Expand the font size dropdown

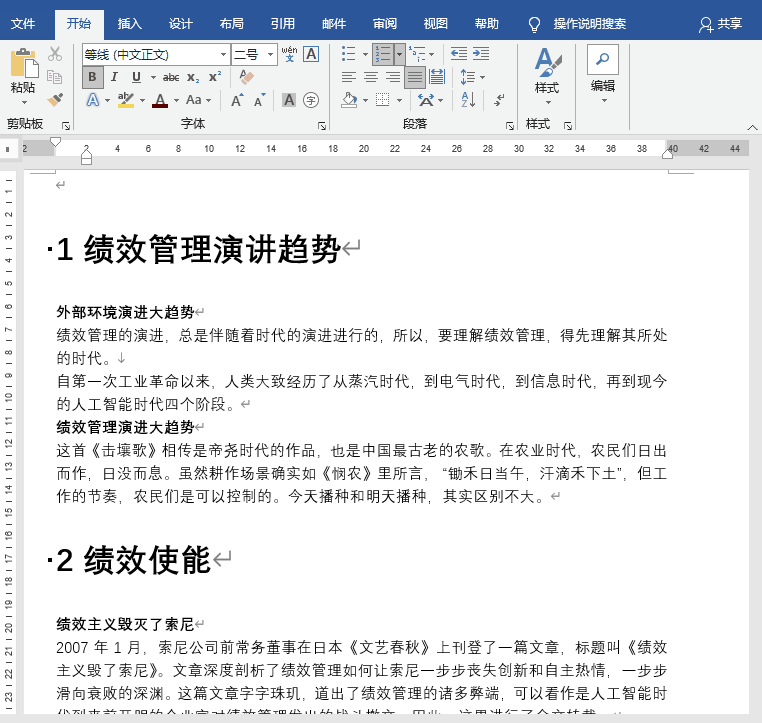point(269,54)
